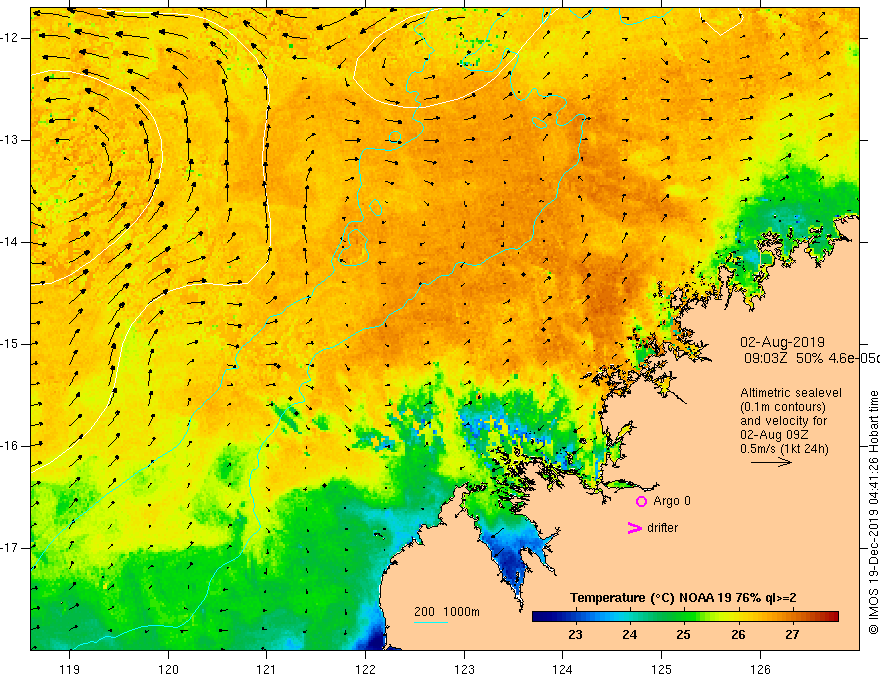Click the latitude label -15
880x680 pixels.
[11, 344]
